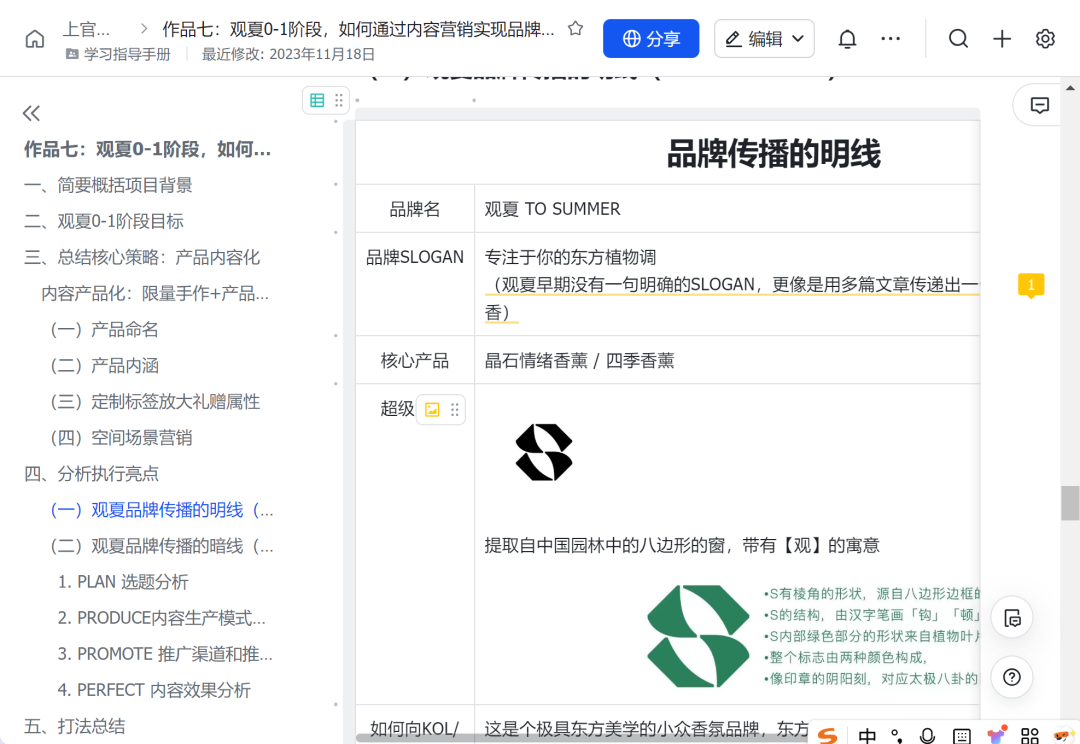Click the blue 分享 share button
1080x744 pixels.
(x=651, y=38)
